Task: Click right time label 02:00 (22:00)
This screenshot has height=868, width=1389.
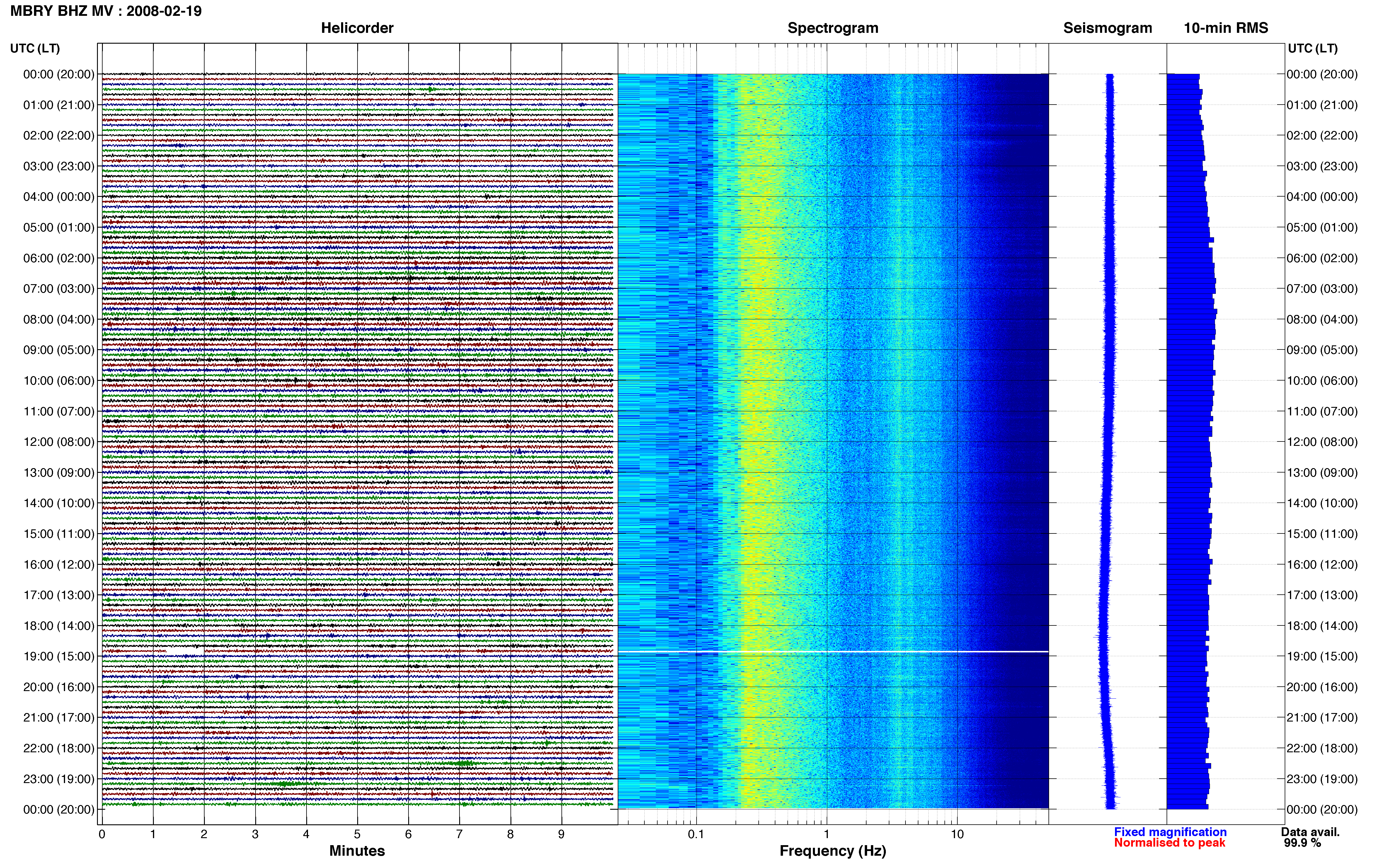Action: 1322,135
